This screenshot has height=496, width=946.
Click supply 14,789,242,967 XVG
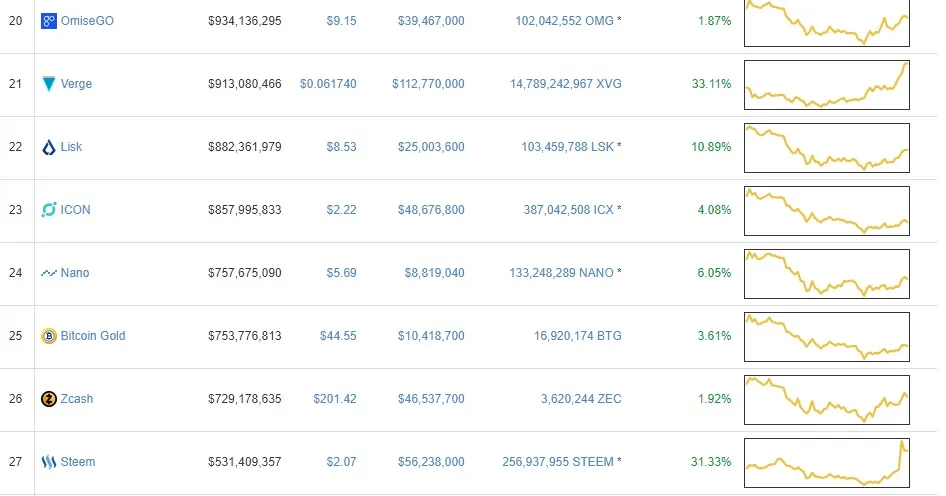pos(566,84)
